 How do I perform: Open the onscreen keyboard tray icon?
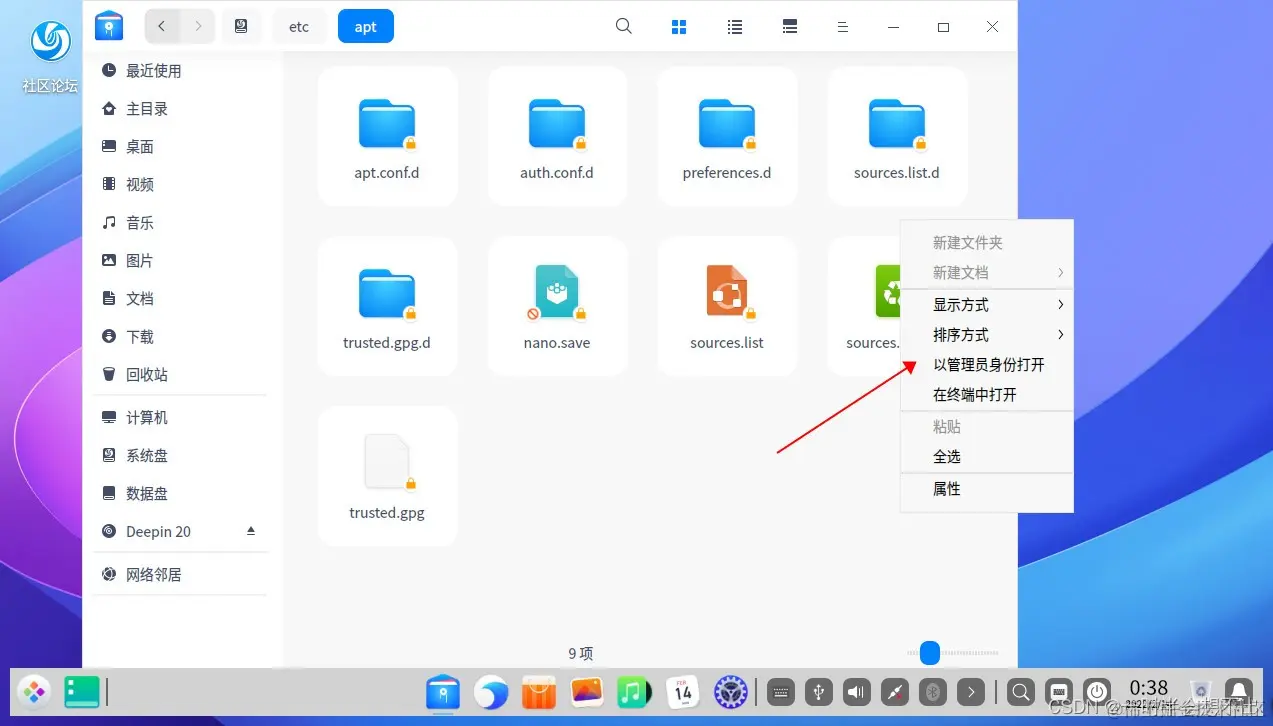(781, 692)
